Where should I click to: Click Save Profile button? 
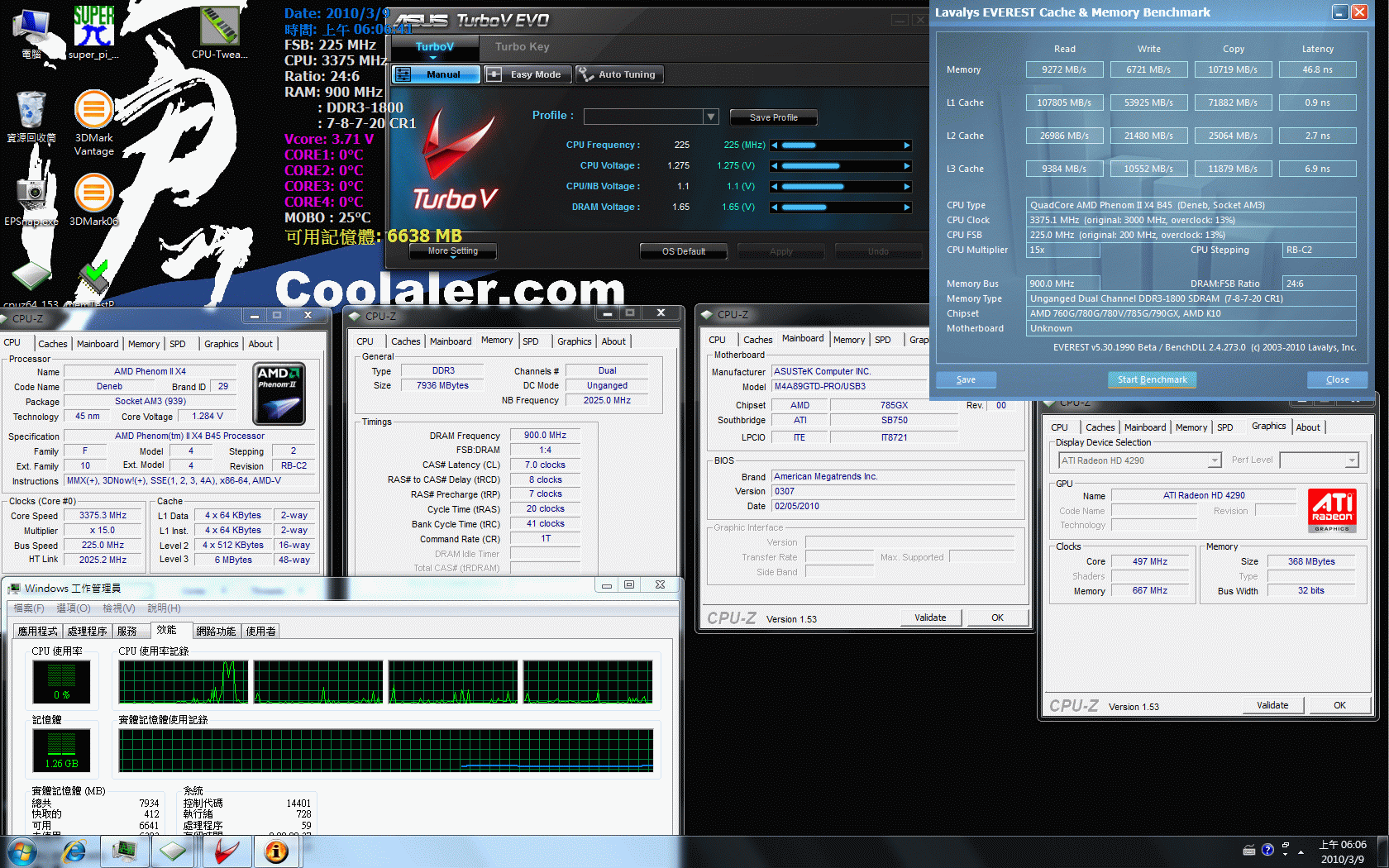click(x=774, y=117)
